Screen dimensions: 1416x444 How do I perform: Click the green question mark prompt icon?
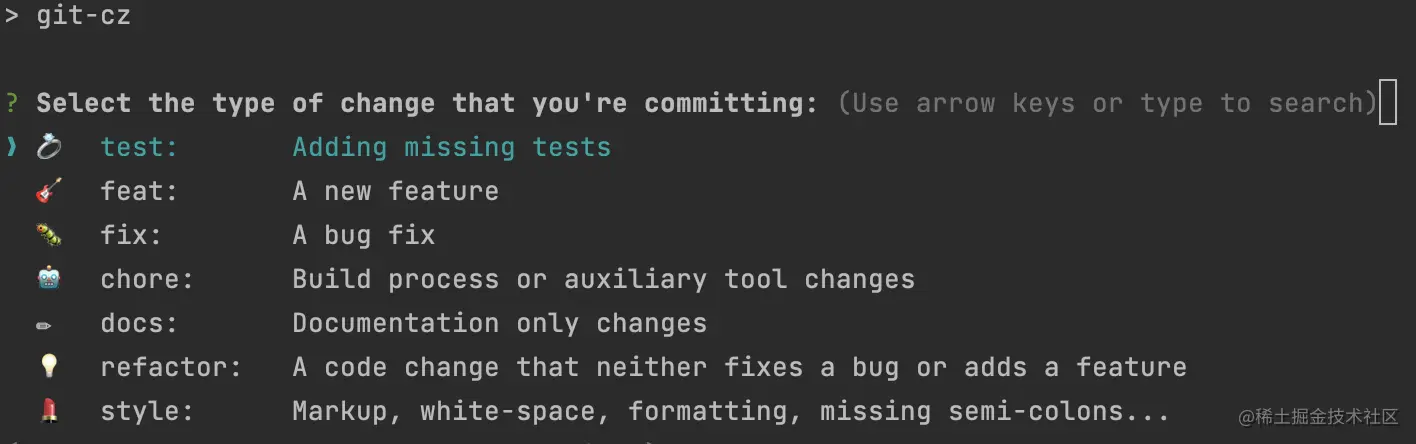12,103
